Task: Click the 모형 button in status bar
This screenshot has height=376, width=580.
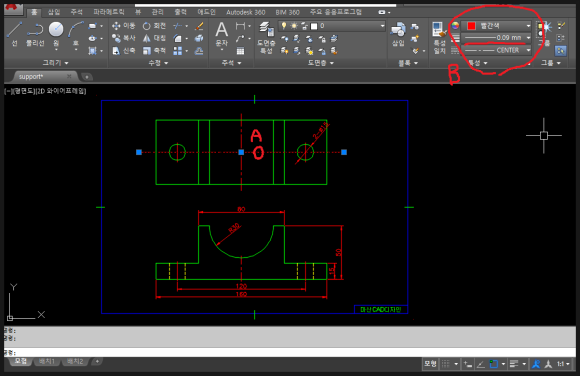Action: tap(430, 364)
